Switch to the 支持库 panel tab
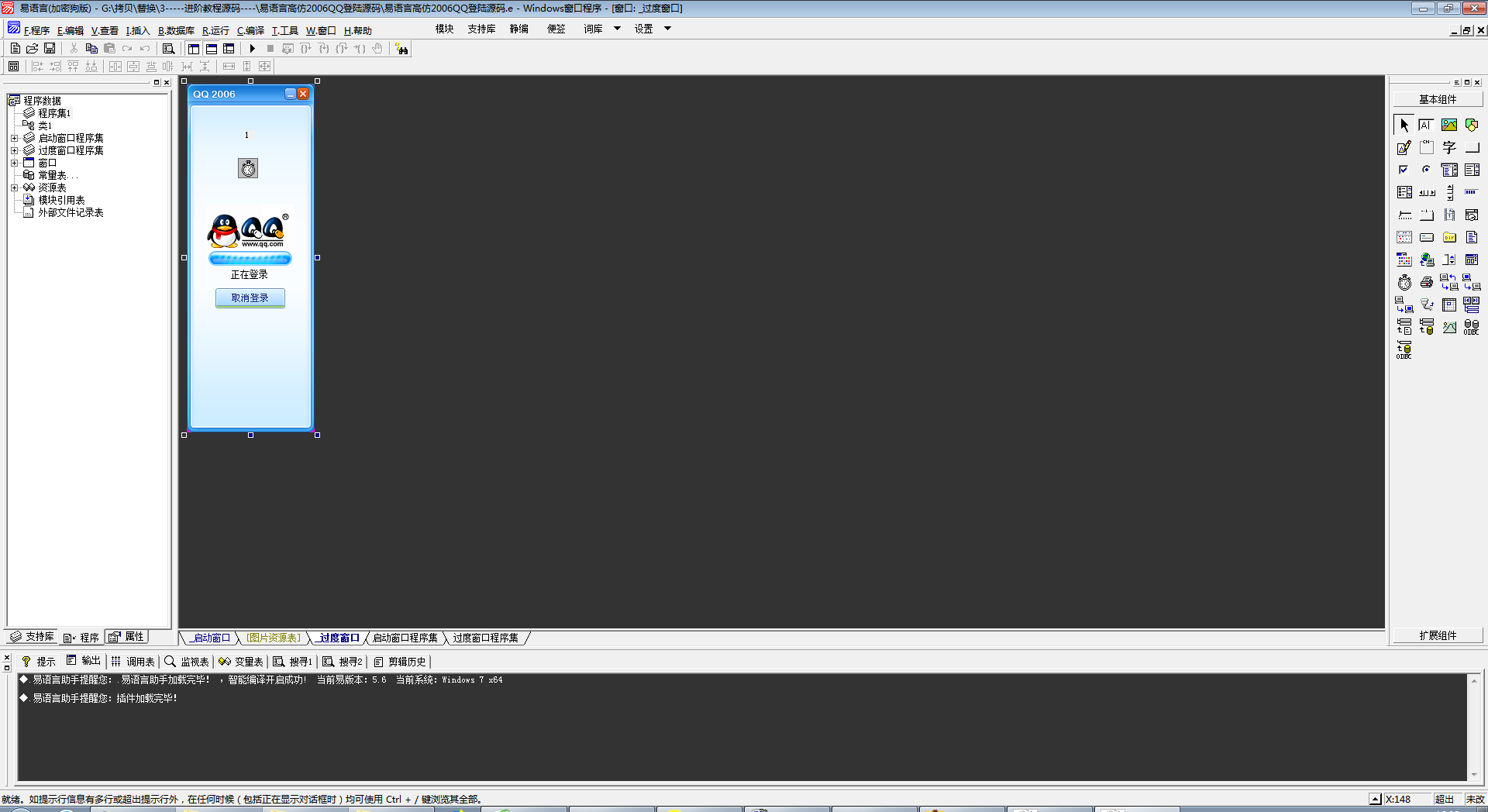Screen dimensions: 1488x812 click(32, 637)
